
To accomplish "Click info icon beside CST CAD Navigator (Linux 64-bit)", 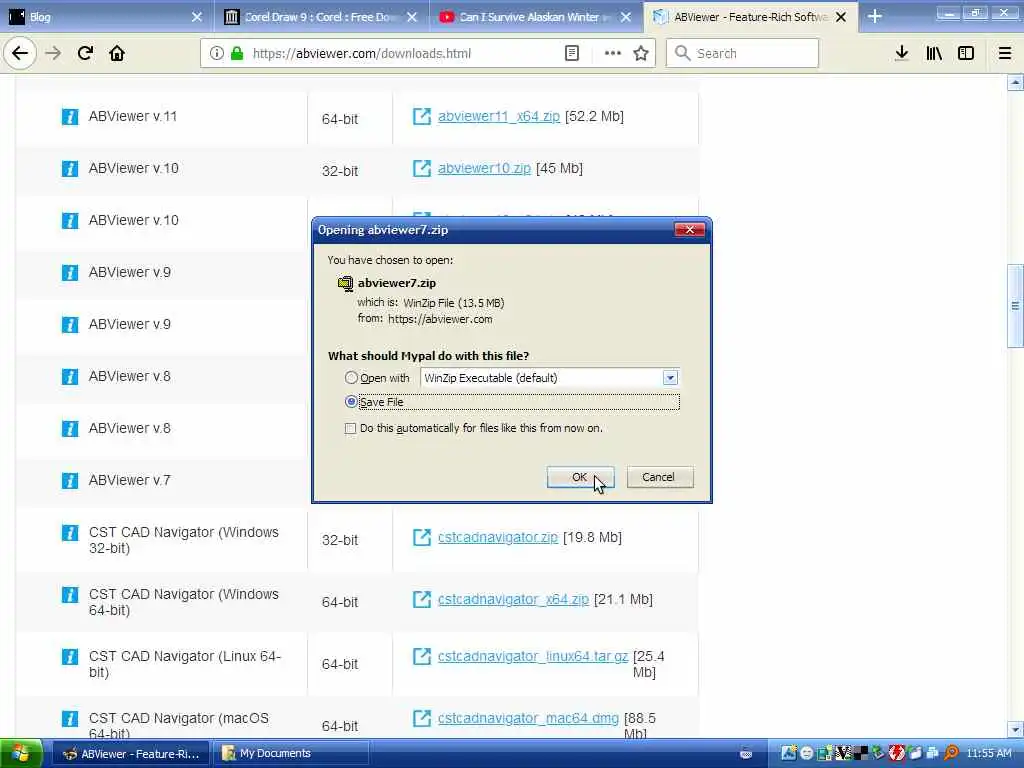I will pos(70,656).
